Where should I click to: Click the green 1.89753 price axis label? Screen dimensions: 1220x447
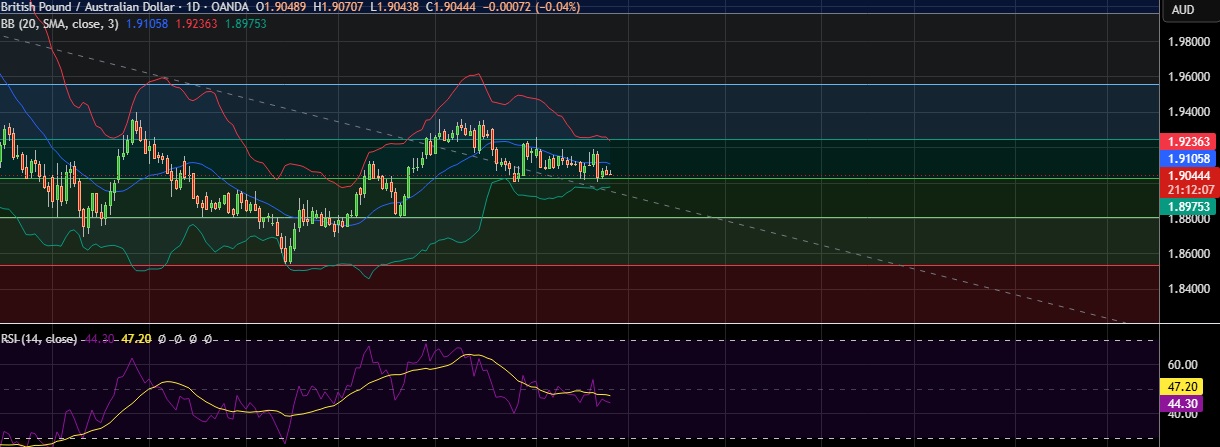click(1189, 206)
